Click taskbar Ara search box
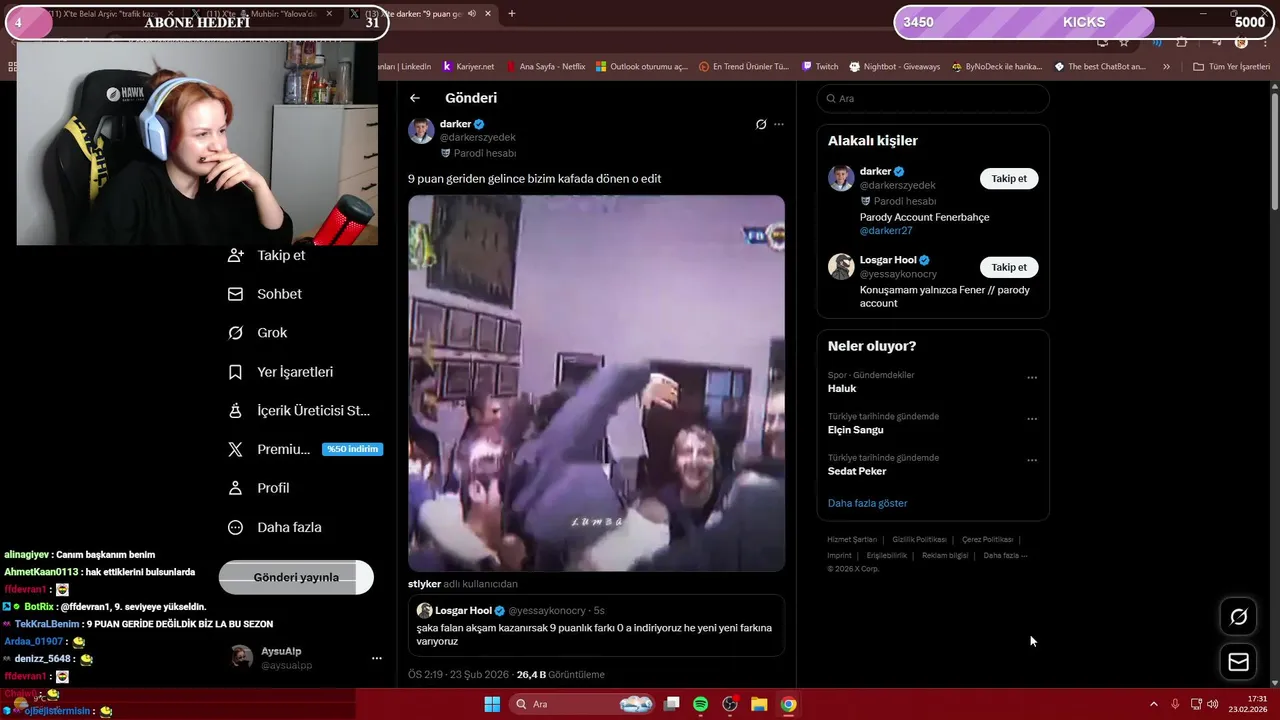Image resolution: width=1280 pixels, height=720 pixels. click(x=583, y=704)
